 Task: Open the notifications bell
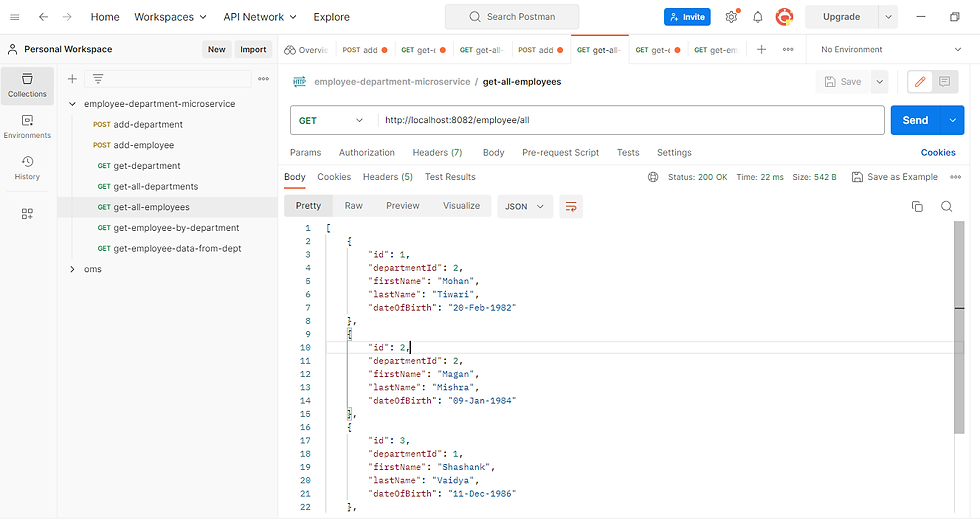coord(758,17)
